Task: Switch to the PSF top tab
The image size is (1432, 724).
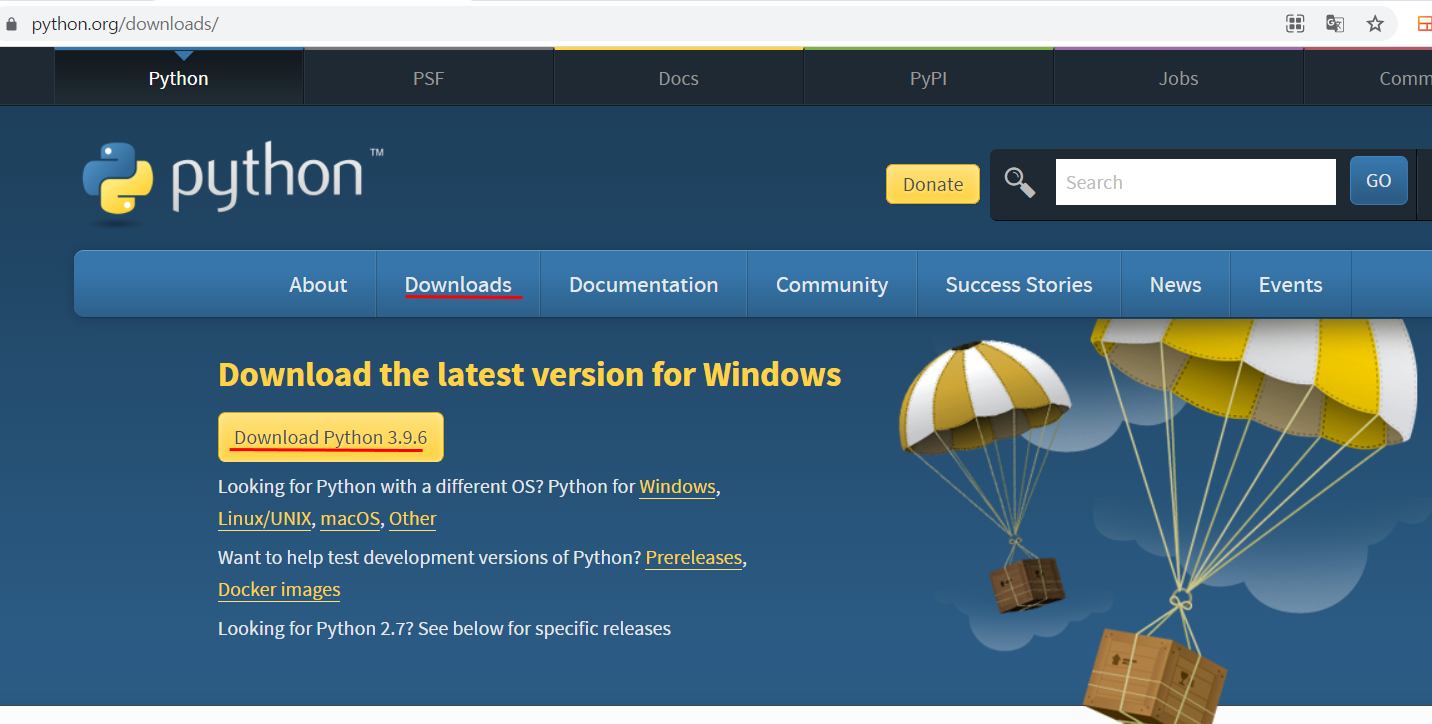Action: (429, 78)
